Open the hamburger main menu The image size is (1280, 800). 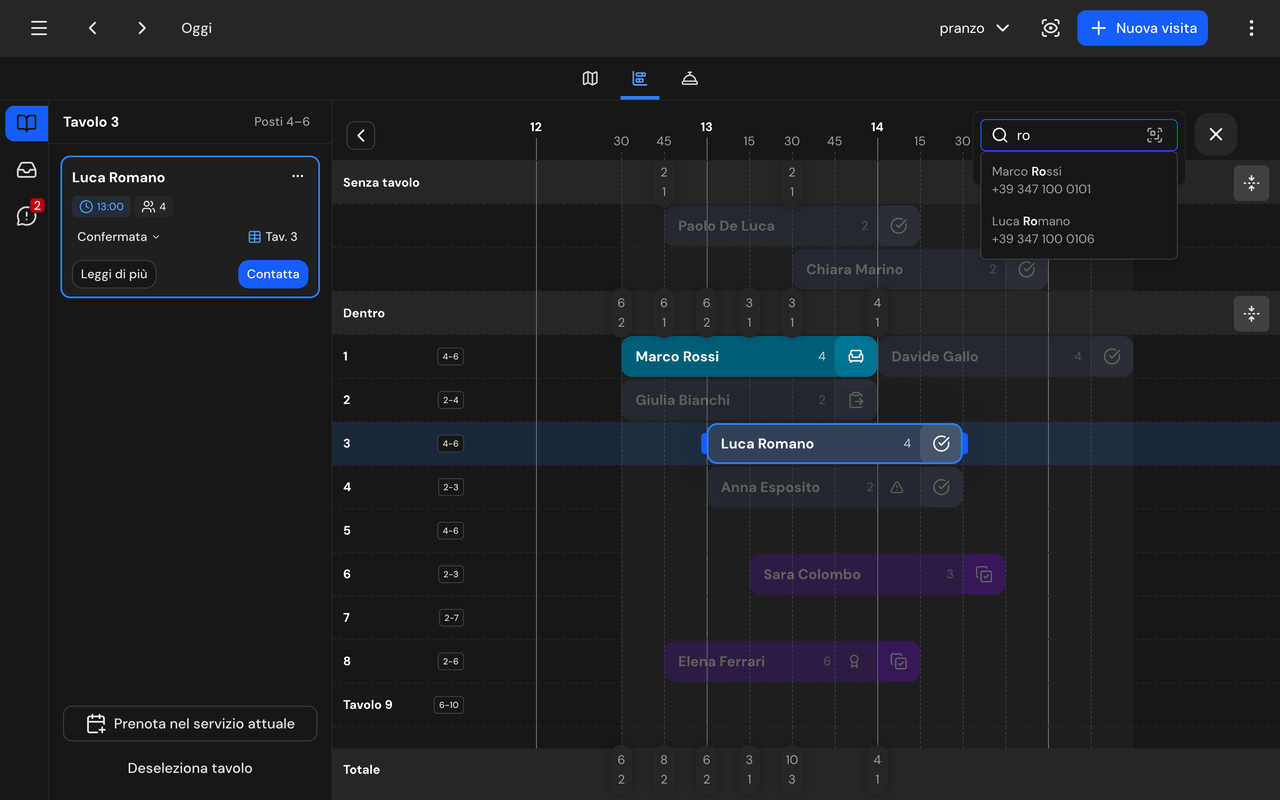(39, 28)
